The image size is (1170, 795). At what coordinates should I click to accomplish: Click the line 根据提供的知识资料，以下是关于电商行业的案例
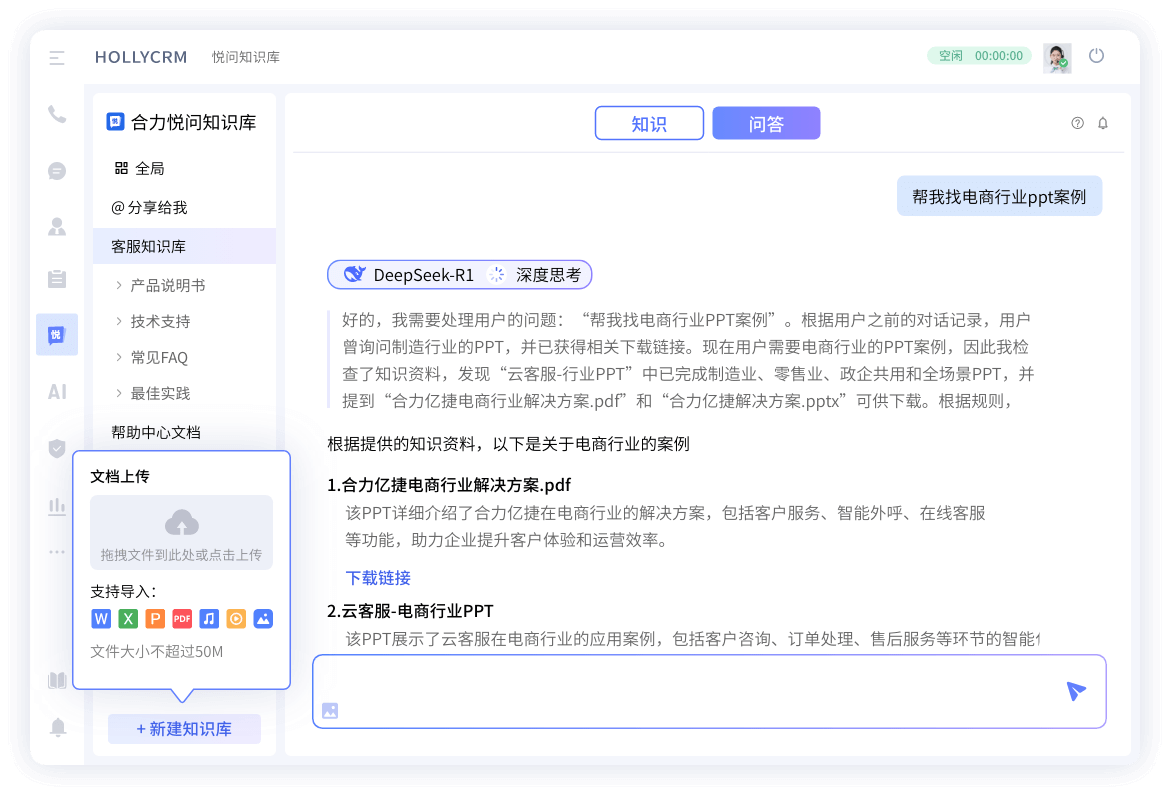pos(508,444)
